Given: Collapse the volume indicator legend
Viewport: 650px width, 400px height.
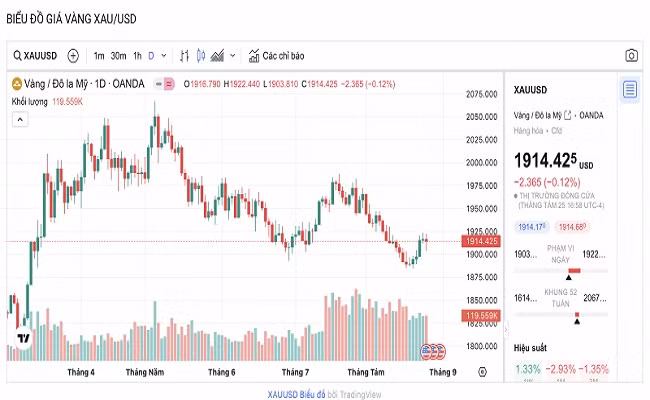Looking at the screenshot, I should pos(18,118).
